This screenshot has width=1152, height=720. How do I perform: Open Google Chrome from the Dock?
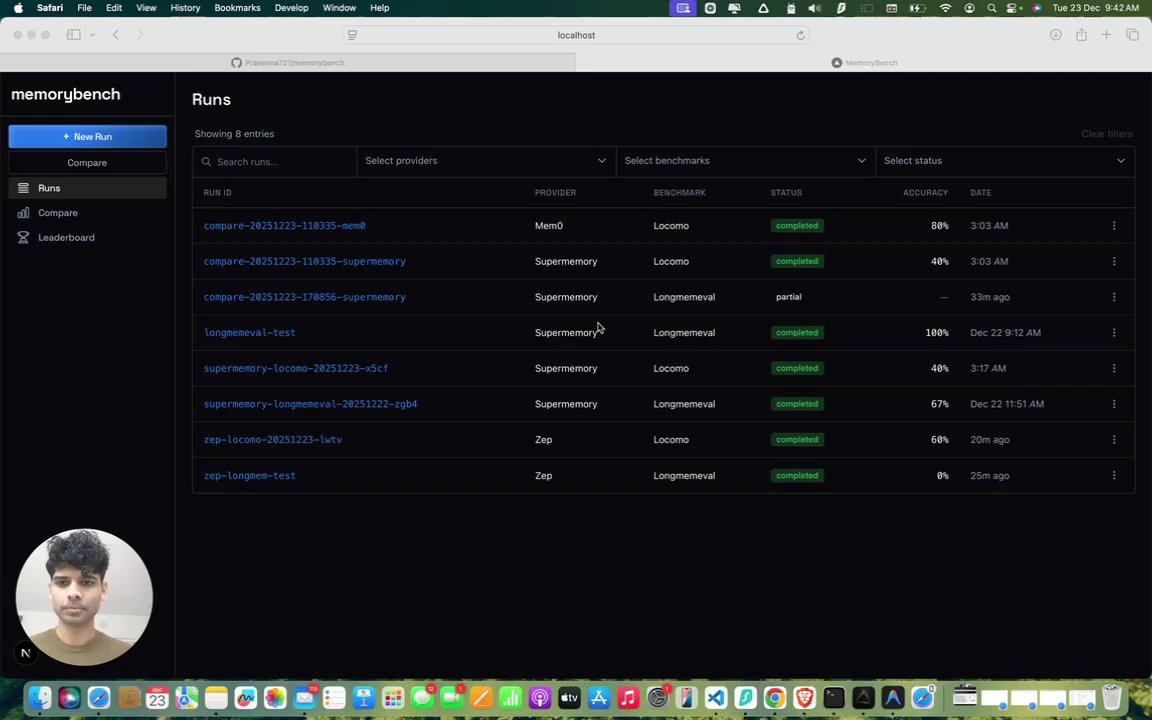[775, 697]
